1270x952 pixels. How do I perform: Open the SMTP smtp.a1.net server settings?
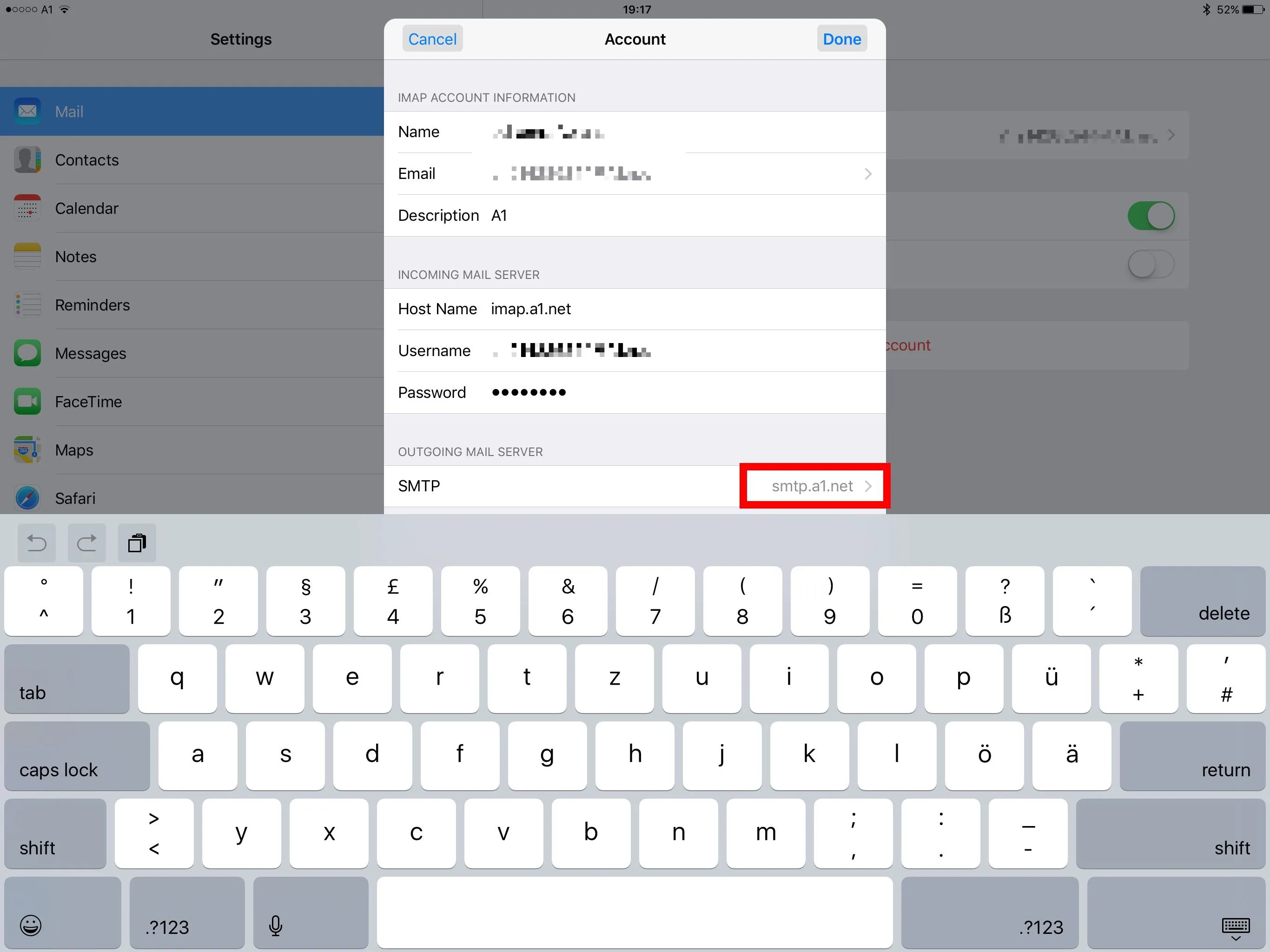pos(814,486)
